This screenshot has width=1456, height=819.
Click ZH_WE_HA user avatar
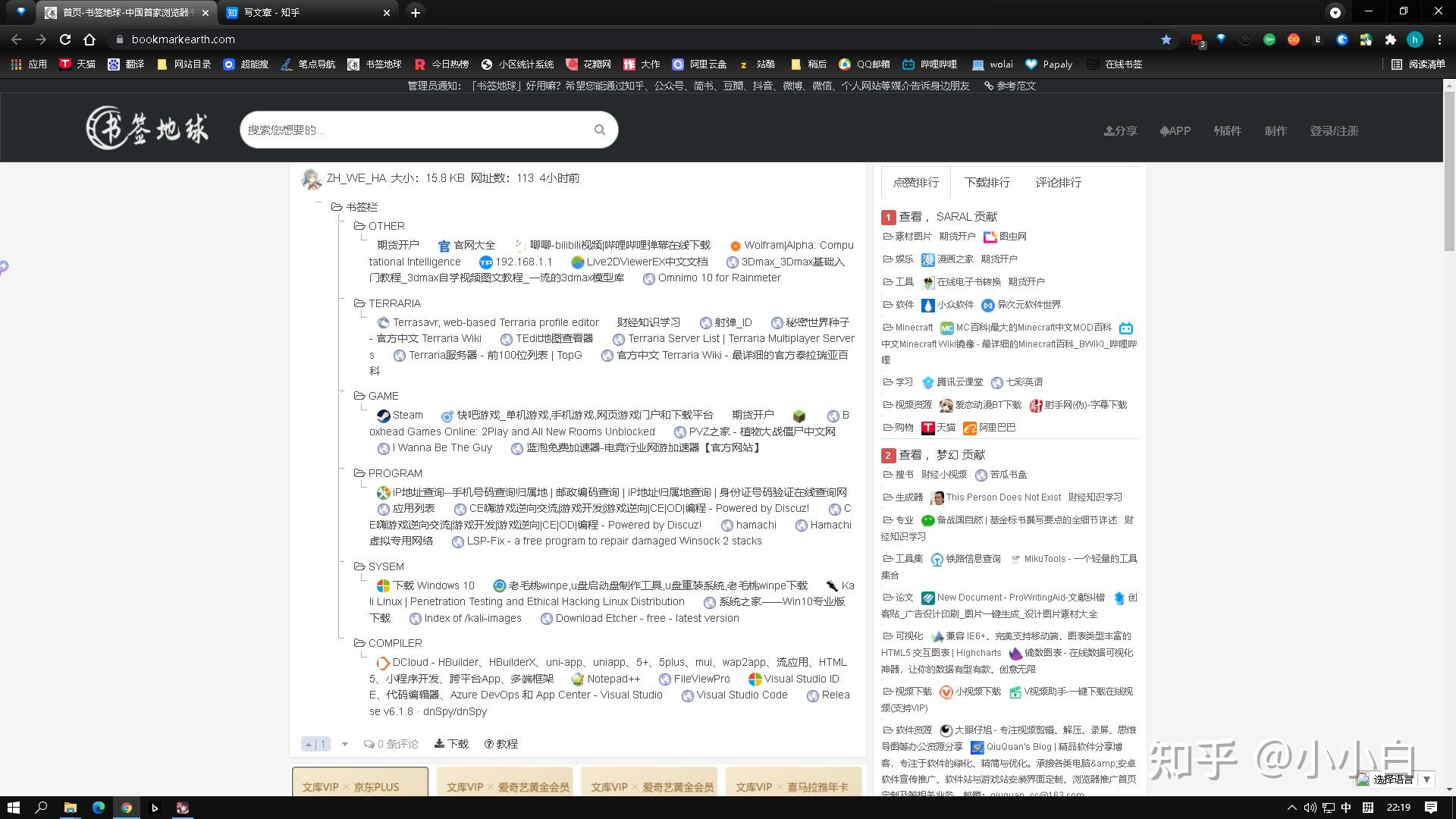tap(312, 179)
